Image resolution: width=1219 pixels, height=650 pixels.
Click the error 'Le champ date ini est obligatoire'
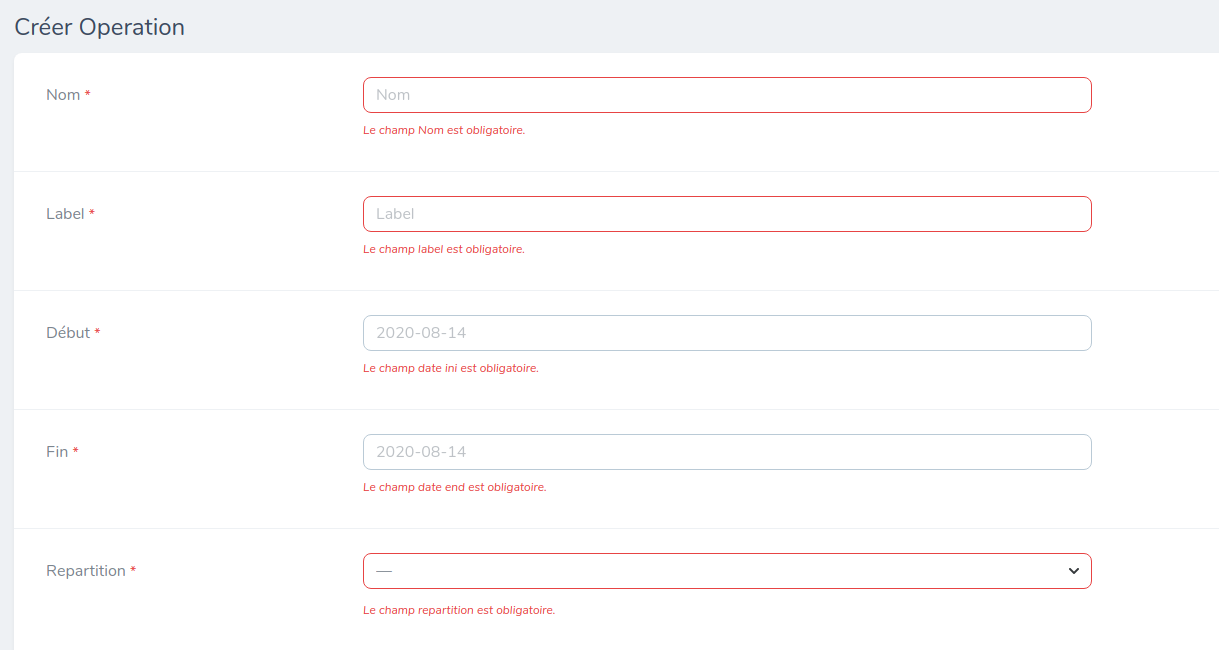click(452, 367)
